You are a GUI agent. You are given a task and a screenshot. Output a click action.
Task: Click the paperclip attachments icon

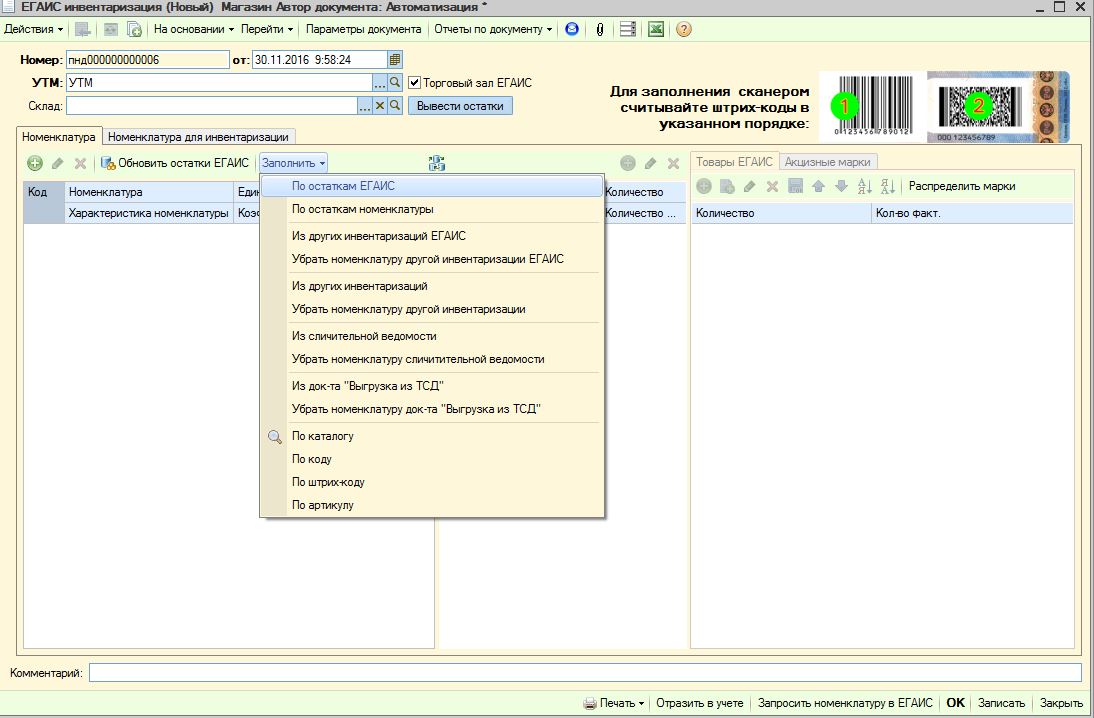tap(599, 29)
